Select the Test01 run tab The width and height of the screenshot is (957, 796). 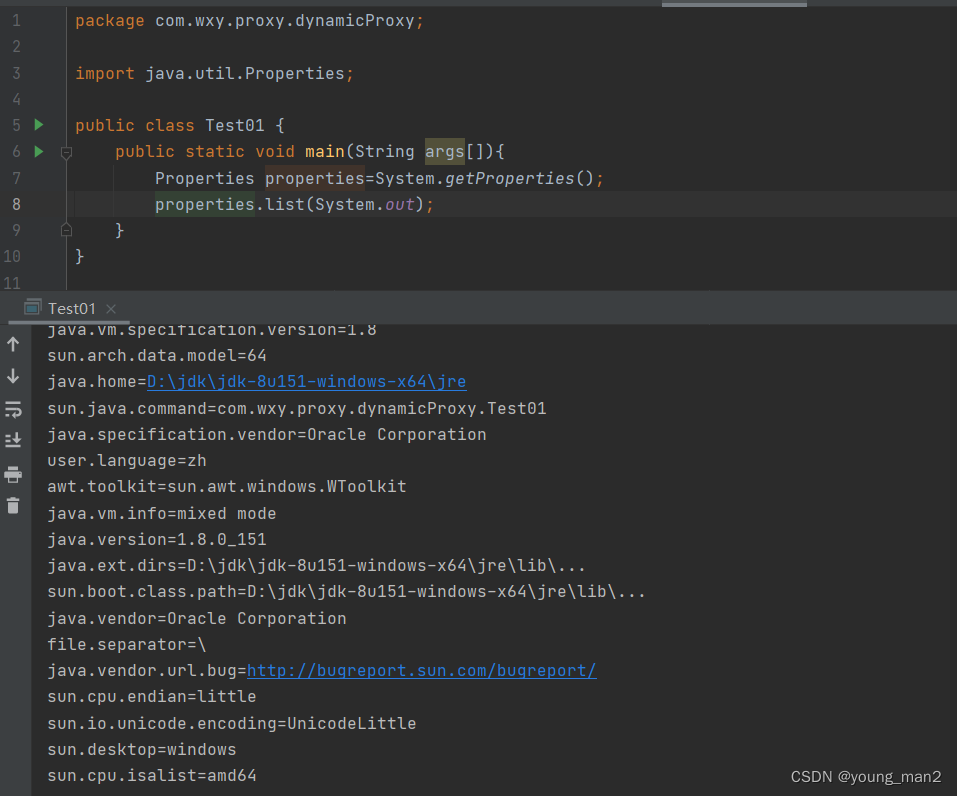pos(71,309)
